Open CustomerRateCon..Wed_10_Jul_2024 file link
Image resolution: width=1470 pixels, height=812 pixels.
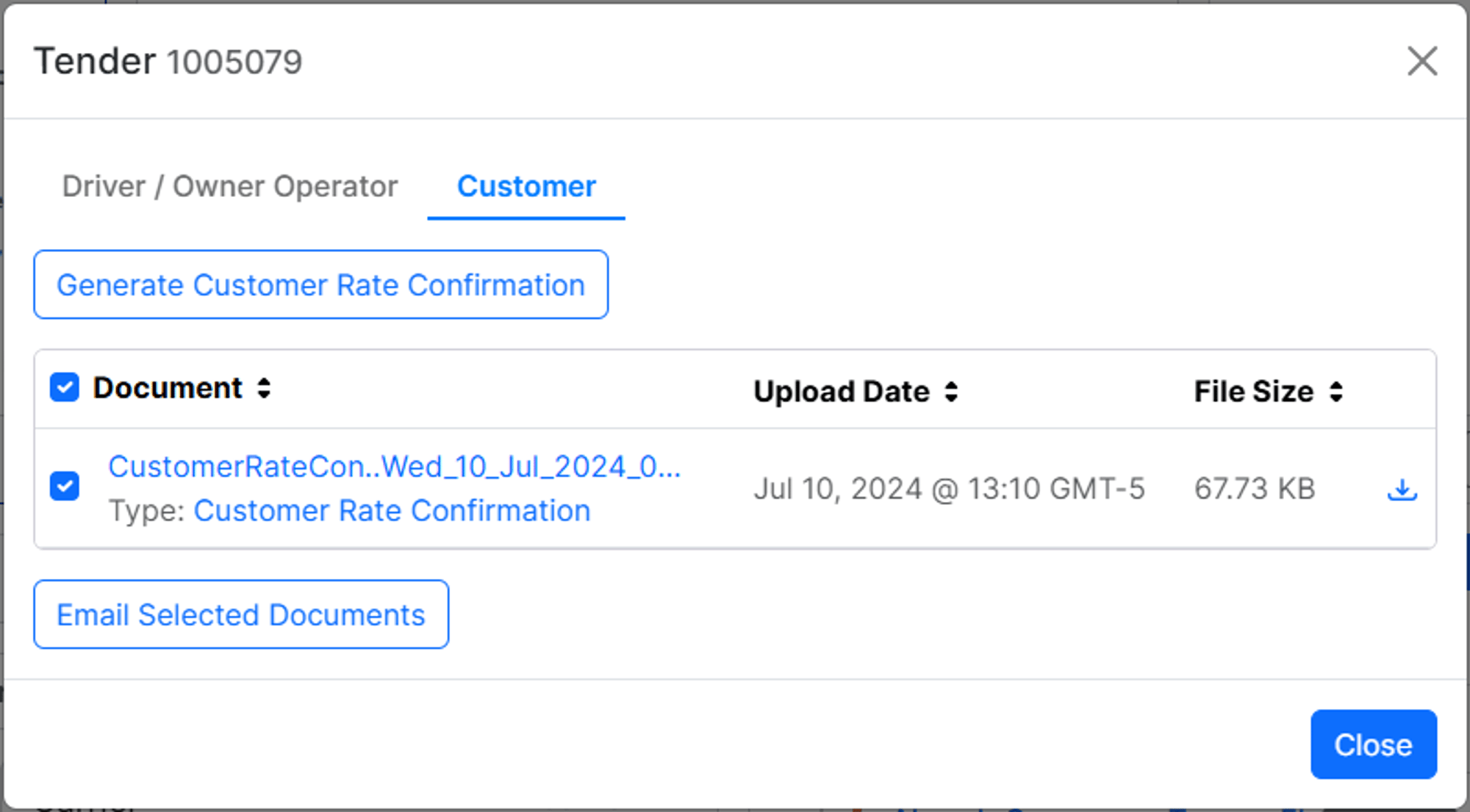[395, 467]
